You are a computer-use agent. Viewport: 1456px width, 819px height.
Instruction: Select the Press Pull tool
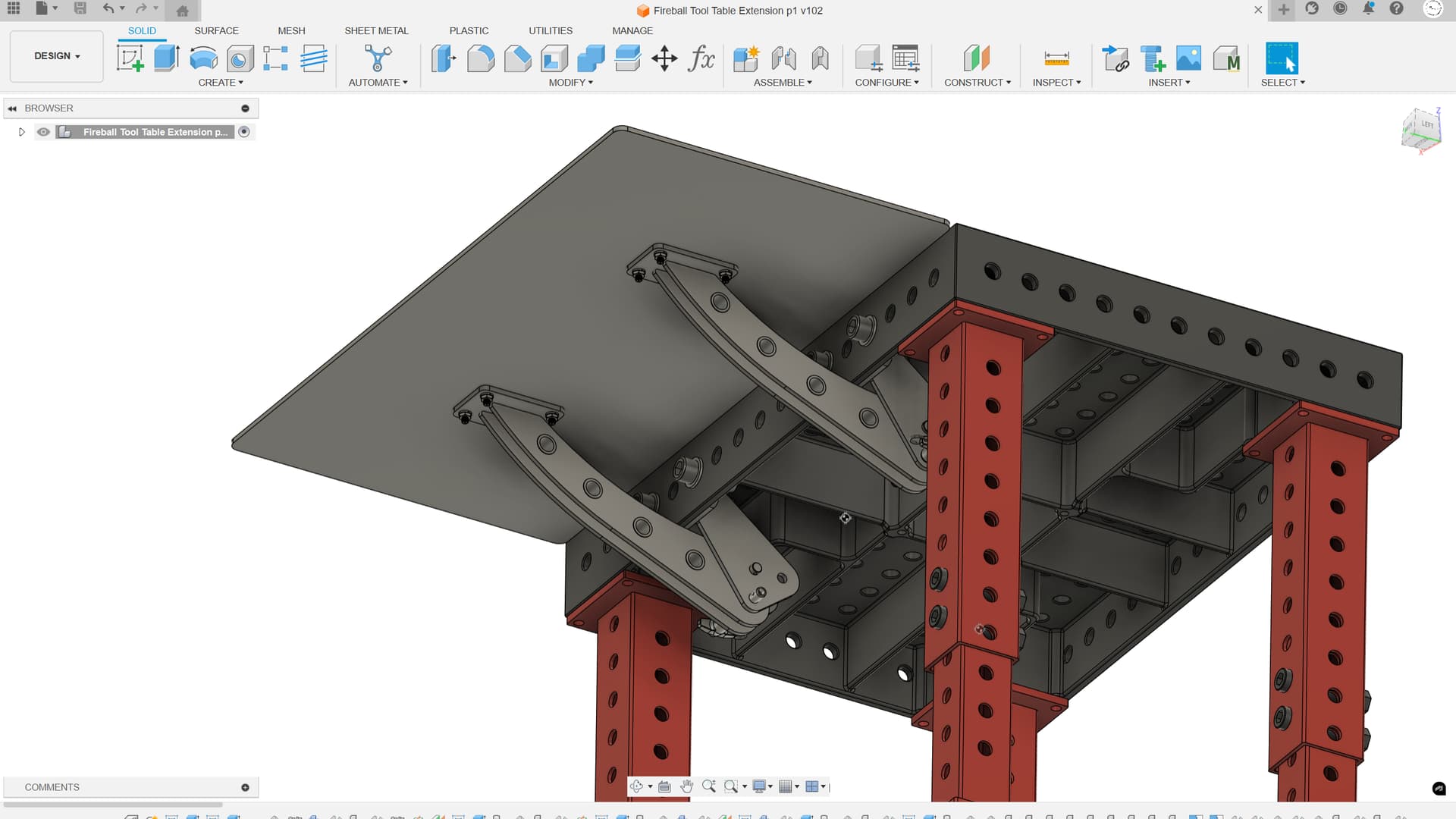click(444, 58)
